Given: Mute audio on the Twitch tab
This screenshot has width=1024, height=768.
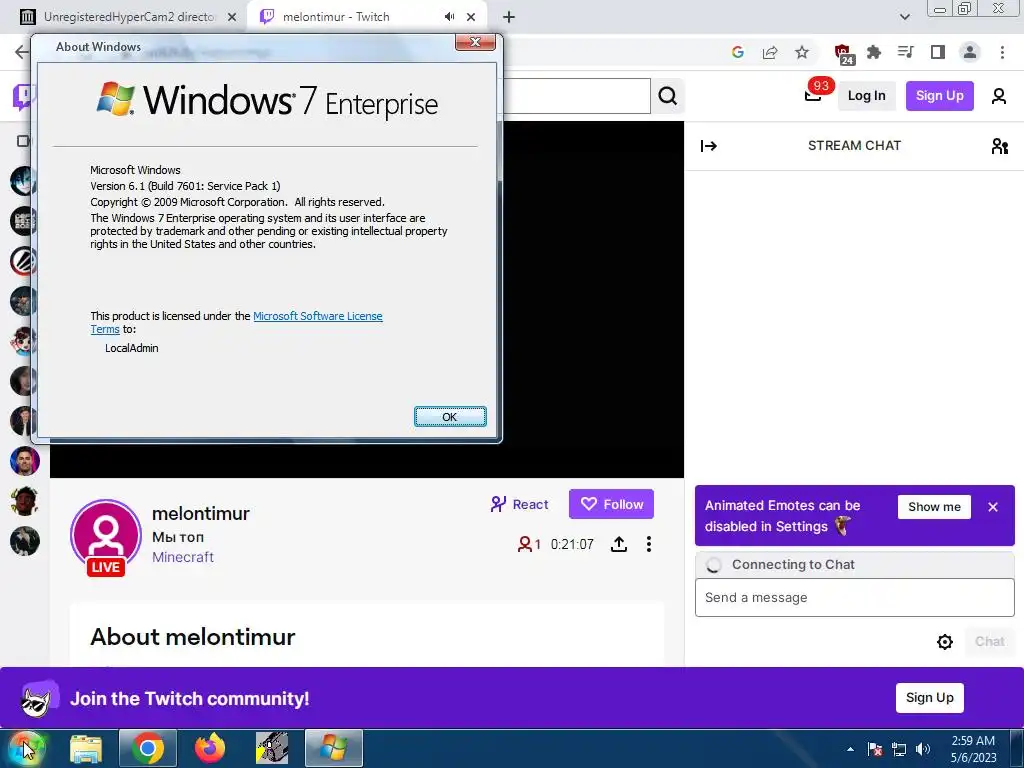Looking at the screenshot, I should (x=449, y=17).
